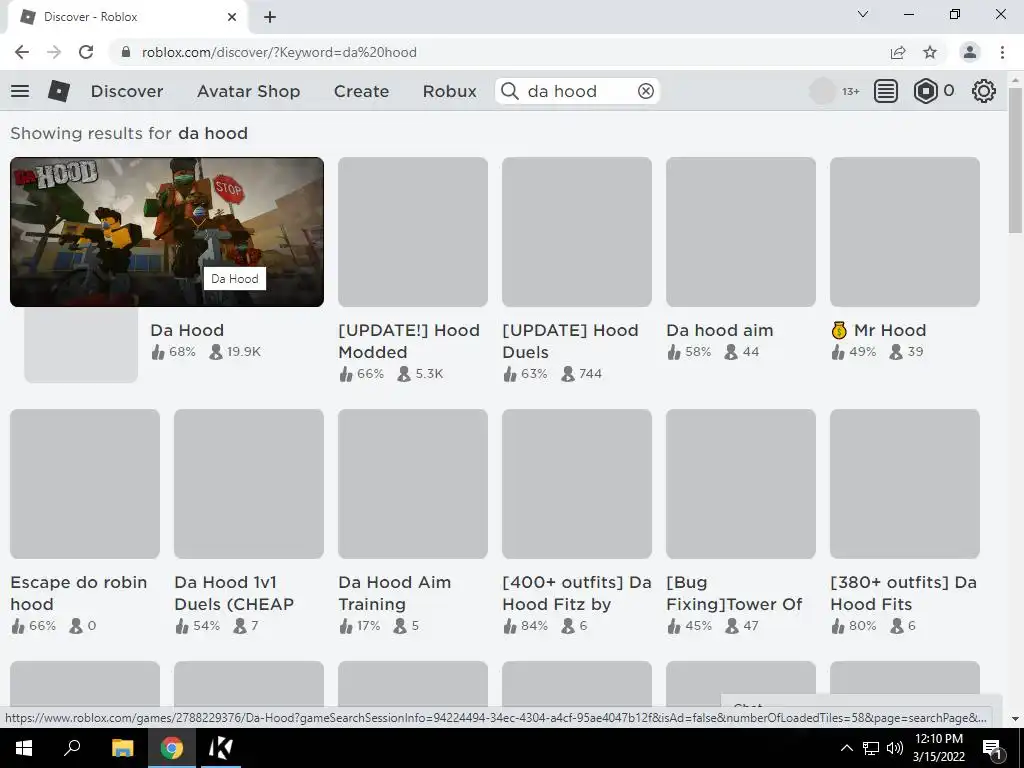Share this page icon in address bar

898,52
